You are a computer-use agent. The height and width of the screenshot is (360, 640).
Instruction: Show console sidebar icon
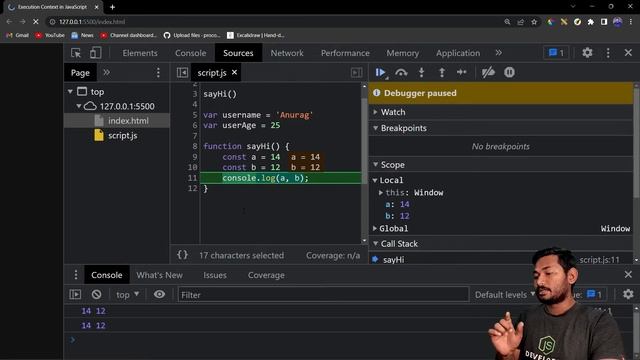[x=75, y=294]
